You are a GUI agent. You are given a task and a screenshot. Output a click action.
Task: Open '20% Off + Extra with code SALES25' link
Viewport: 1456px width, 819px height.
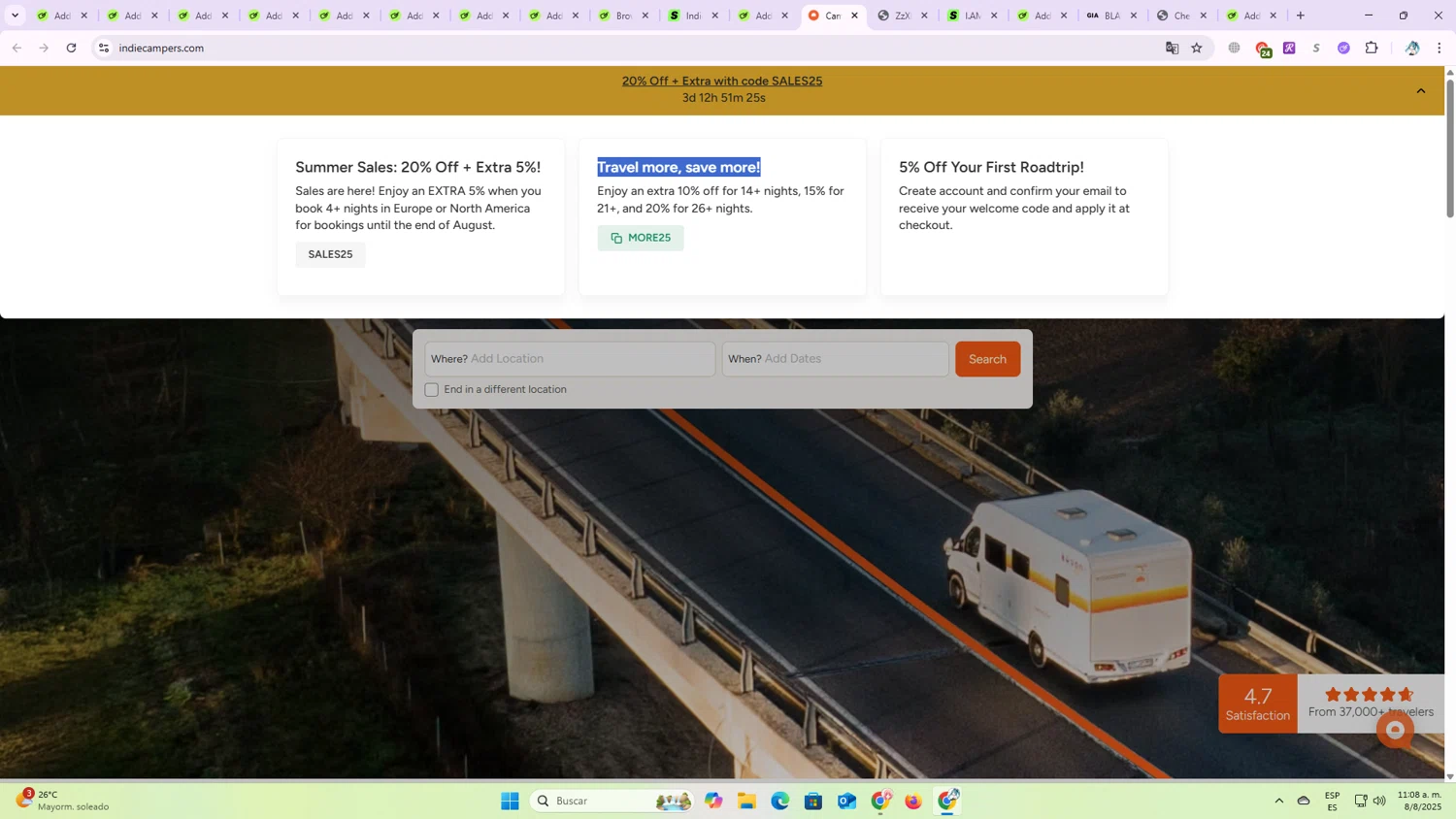(x=722, y=82)
